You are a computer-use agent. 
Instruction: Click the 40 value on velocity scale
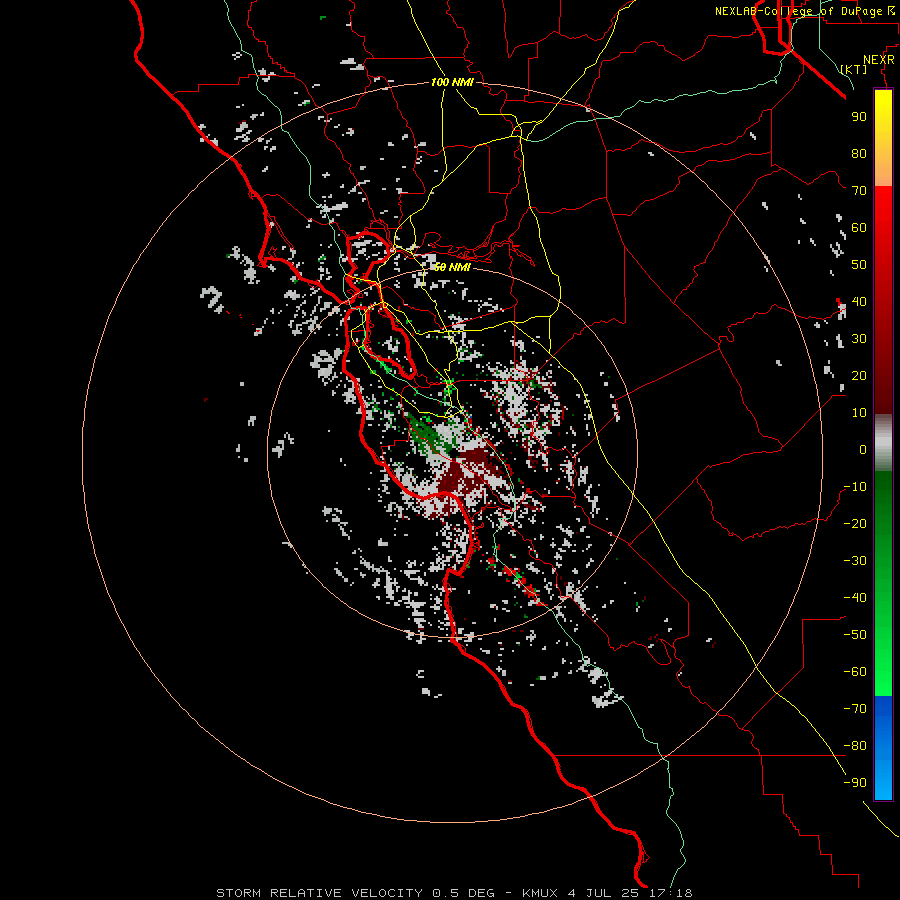[859, 301]
